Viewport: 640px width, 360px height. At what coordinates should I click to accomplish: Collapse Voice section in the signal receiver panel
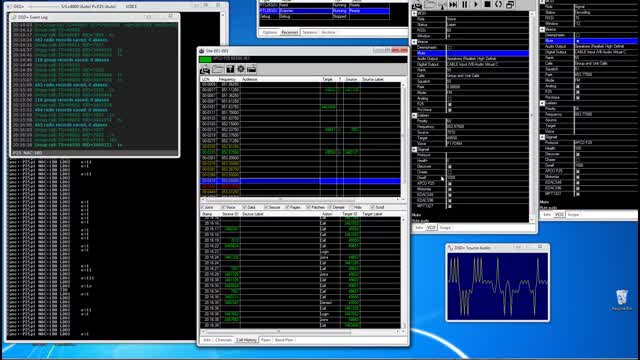542,29
